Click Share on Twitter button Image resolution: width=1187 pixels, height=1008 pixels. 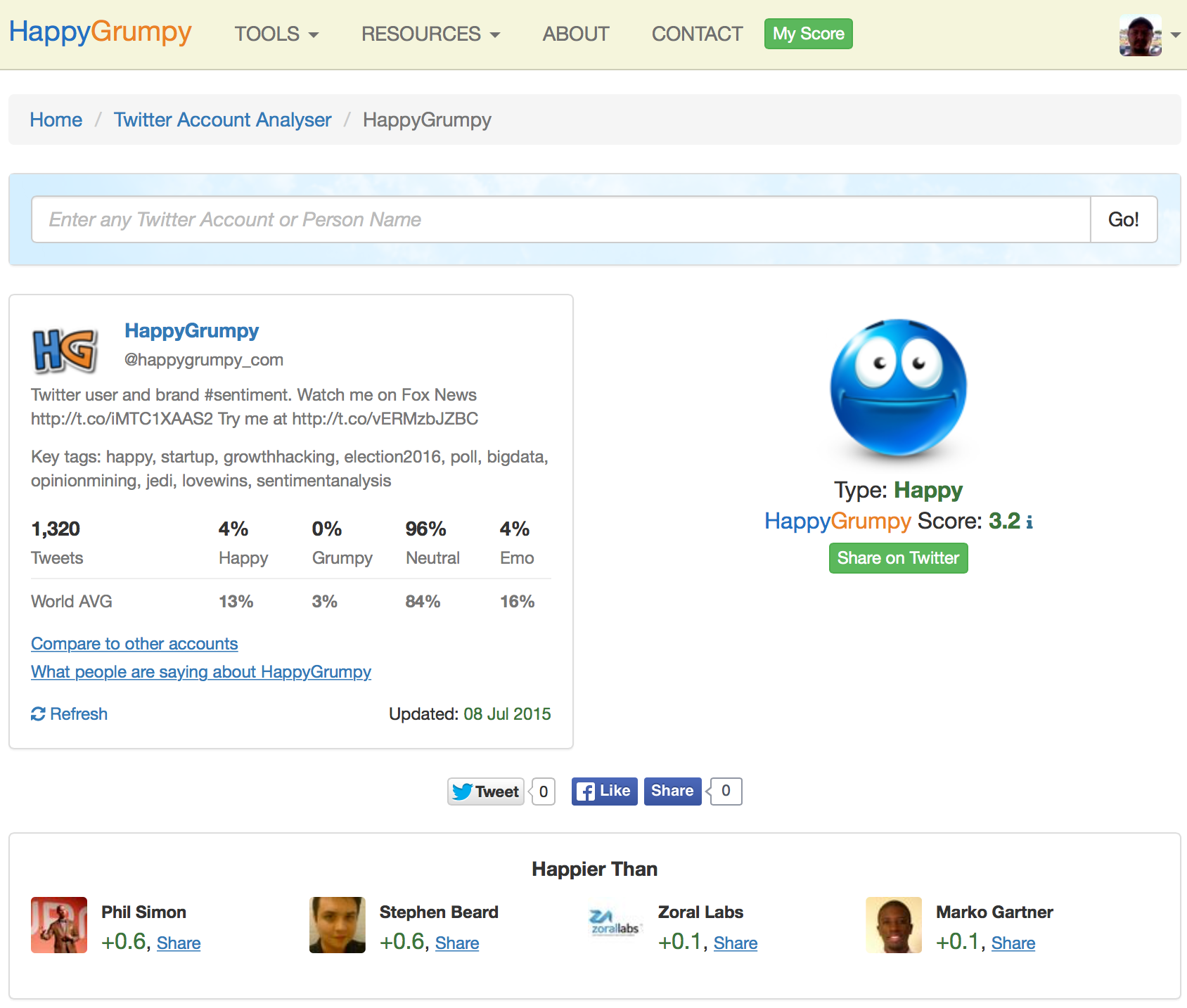tap(898, 558)
